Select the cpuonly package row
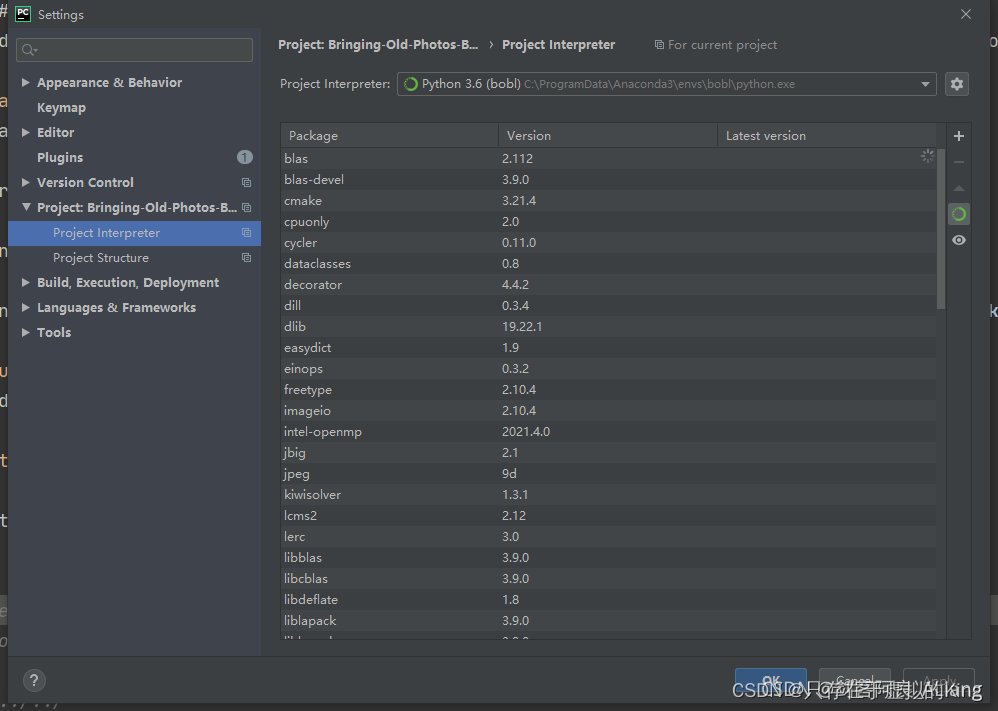 608,222
